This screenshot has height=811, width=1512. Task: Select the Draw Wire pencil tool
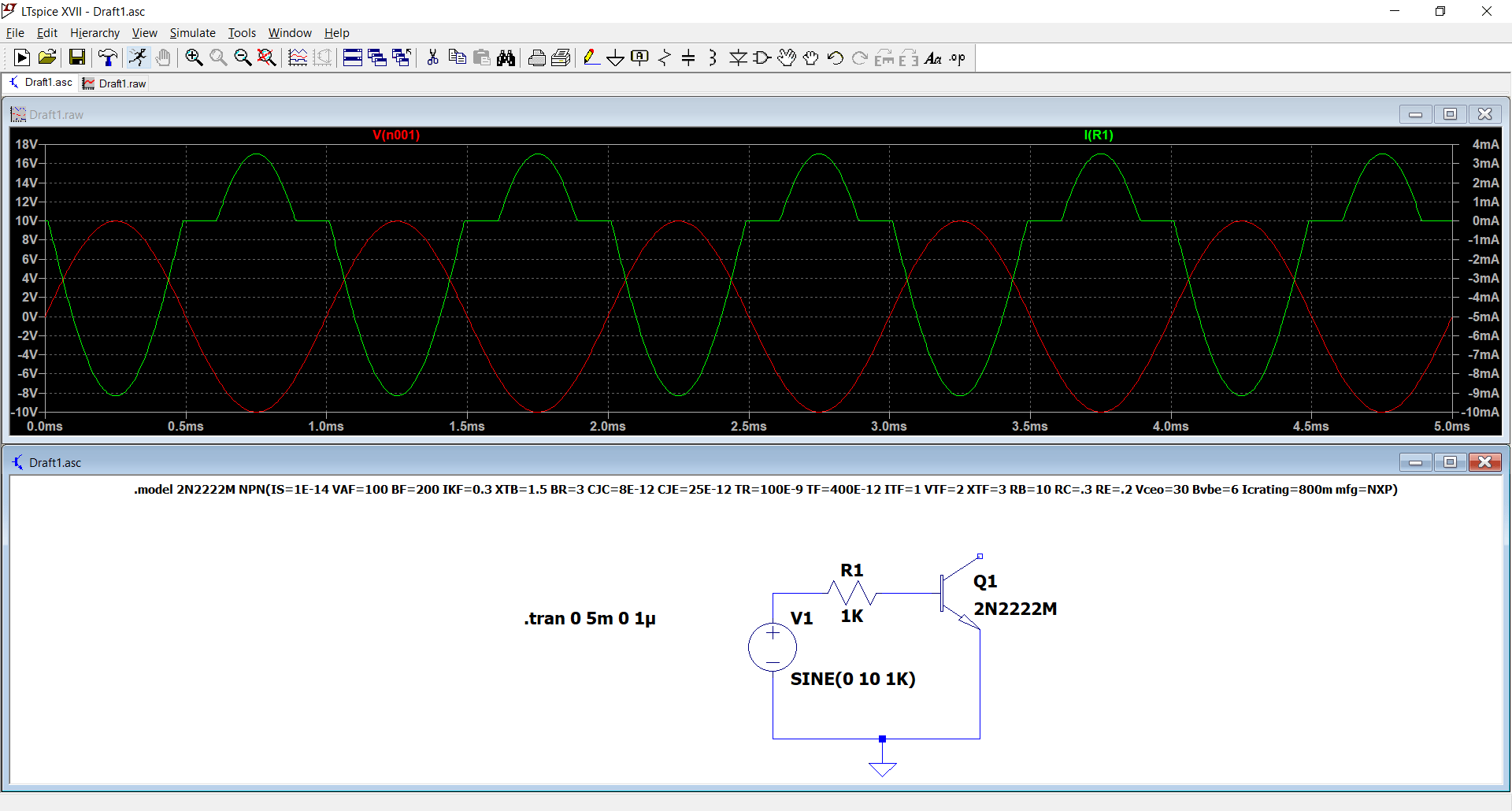(591, 57)
